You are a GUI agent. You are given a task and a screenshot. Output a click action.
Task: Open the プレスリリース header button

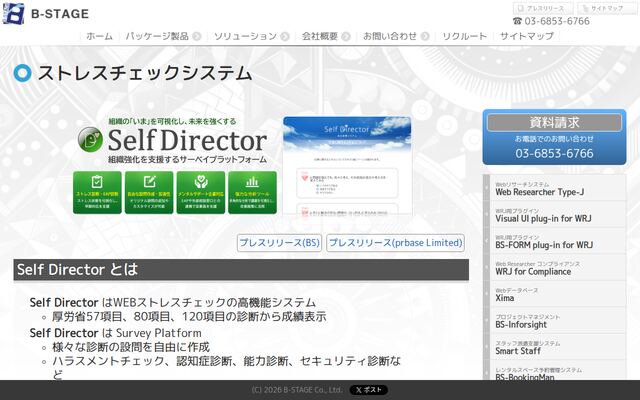tap(543, 8)
